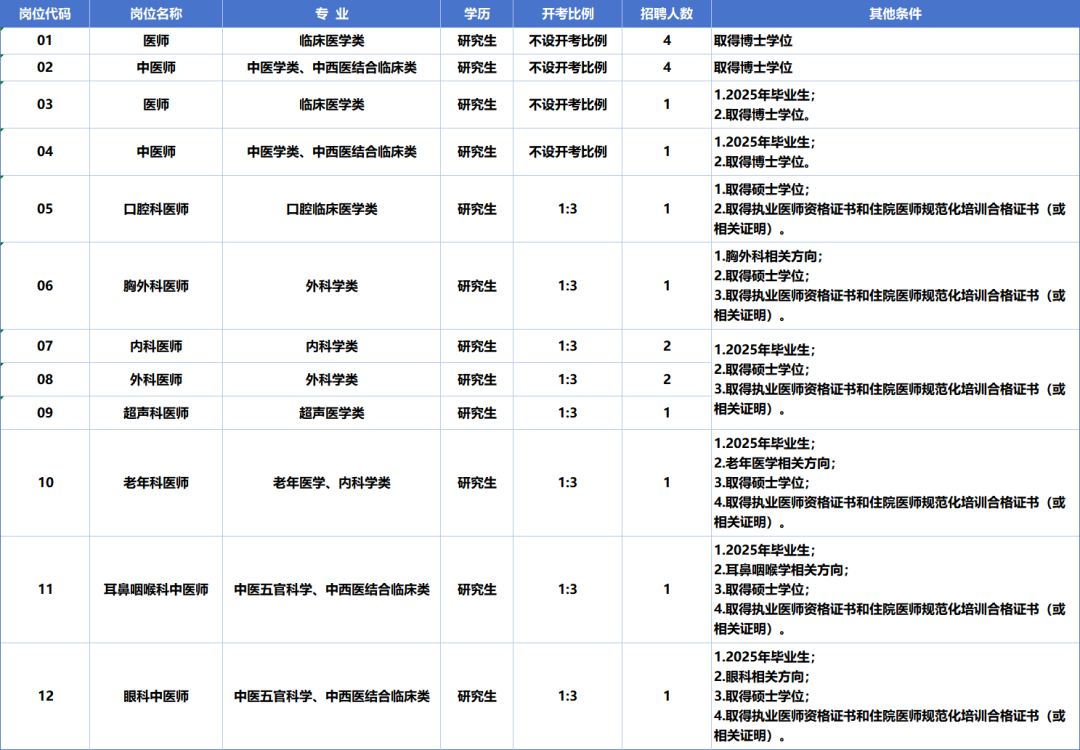The image size is (1080, 750).
Task: Click the 超声医学类 major cell
Action: (331, 413)
